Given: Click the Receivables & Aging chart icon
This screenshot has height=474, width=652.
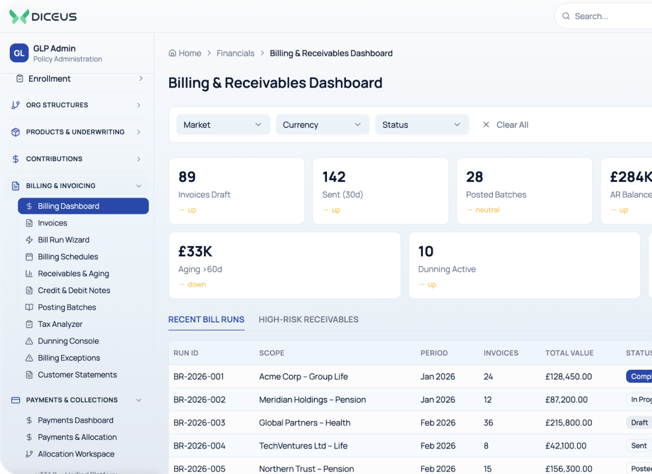Looking at the screenshot, I should [x=29, y=274].
